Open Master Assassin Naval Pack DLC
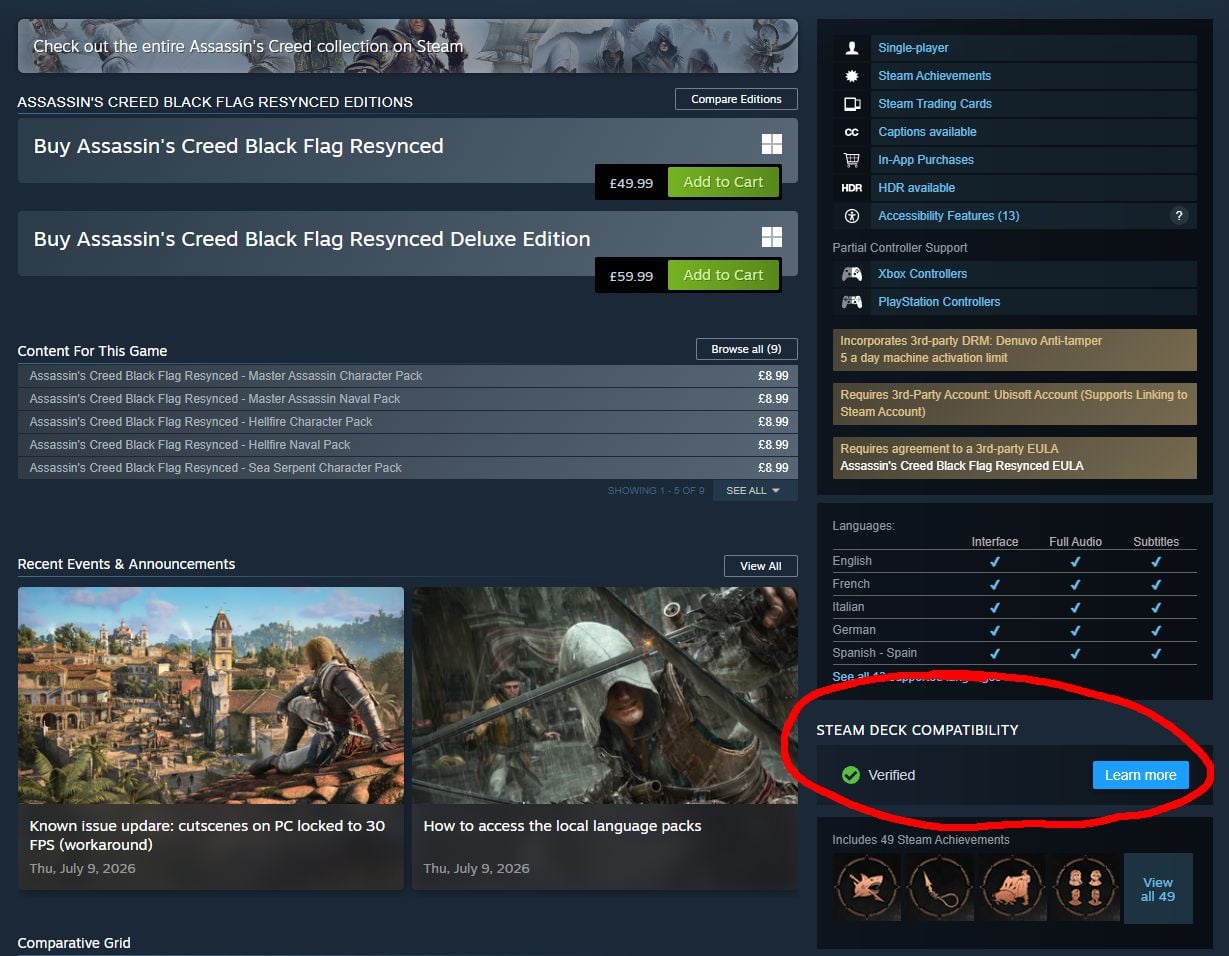Viewport: 1229px width, 956px height. coord(408,399)
